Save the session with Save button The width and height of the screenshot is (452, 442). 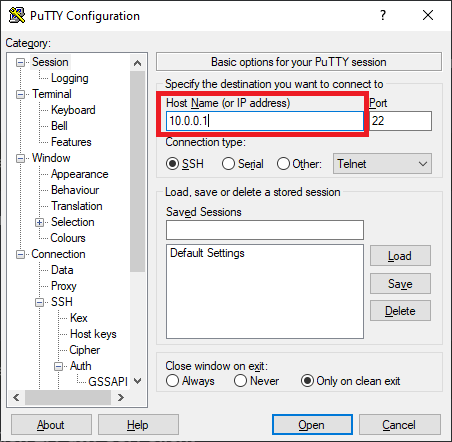pyautogui.click(x=400, y=284)
